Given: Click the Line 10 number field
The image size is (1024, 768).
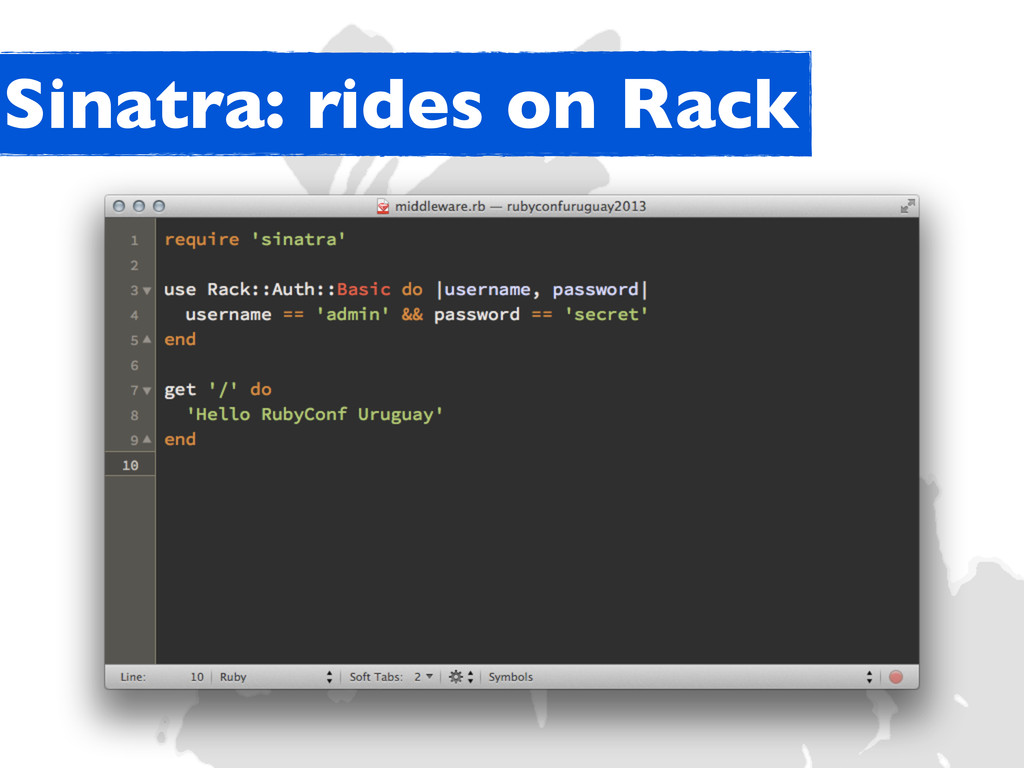Looking at the screenshot, I should (197, 677).
